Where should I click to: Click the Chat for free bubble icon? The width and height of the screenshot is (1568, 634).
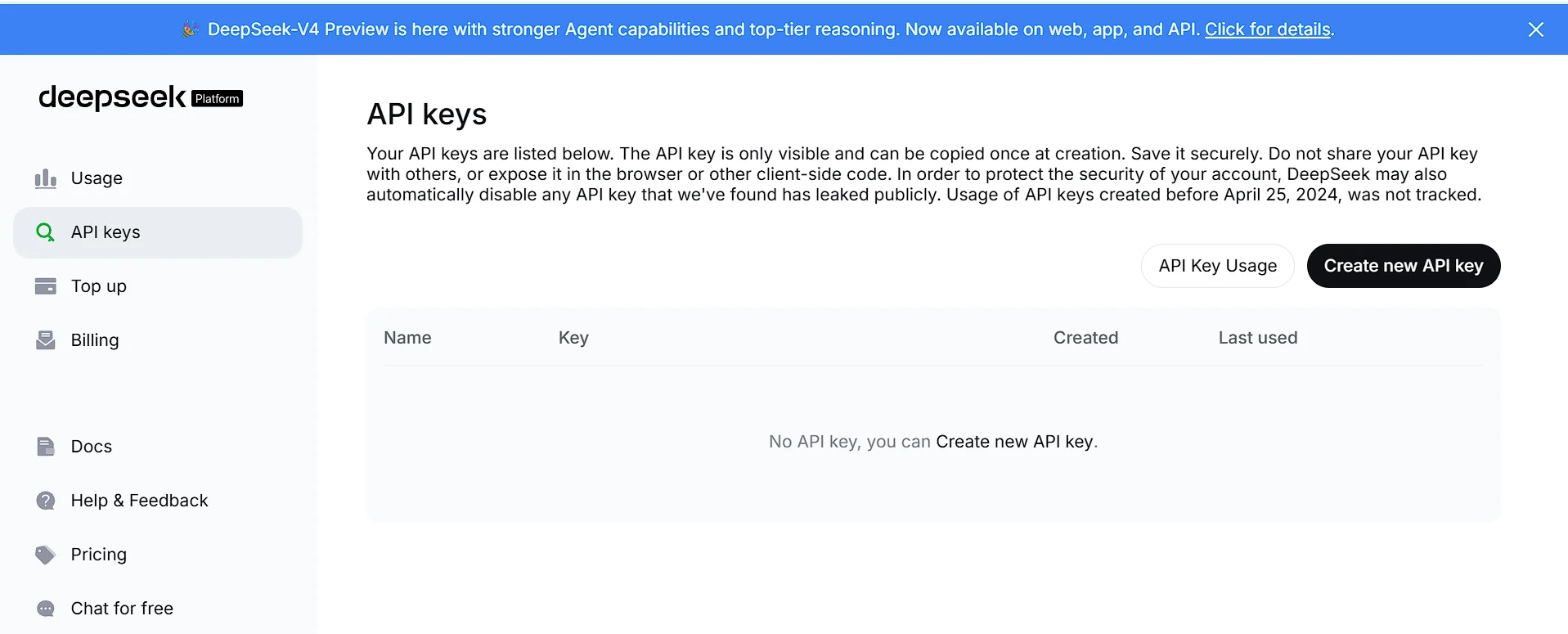[x=46, y=609]
